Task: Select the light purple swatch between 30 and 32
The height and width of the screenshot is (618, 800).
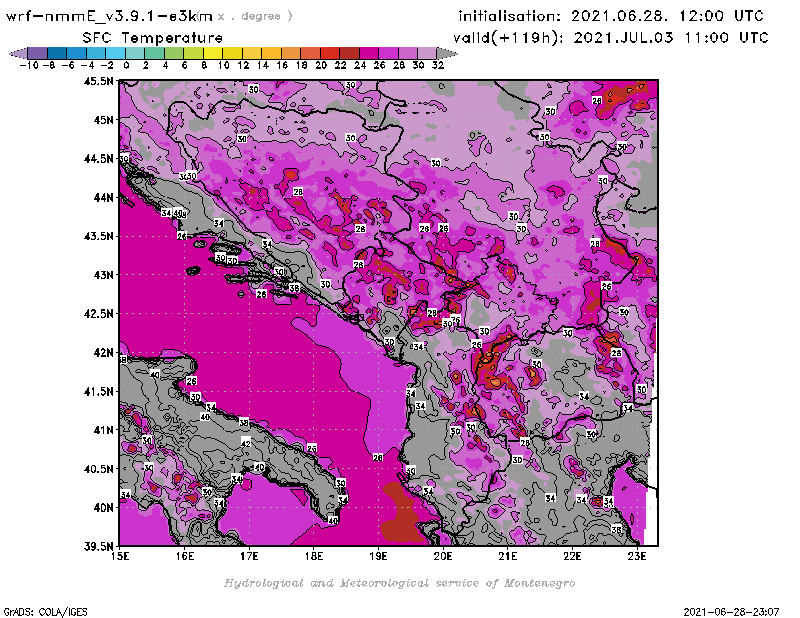Action: [427, 53]
